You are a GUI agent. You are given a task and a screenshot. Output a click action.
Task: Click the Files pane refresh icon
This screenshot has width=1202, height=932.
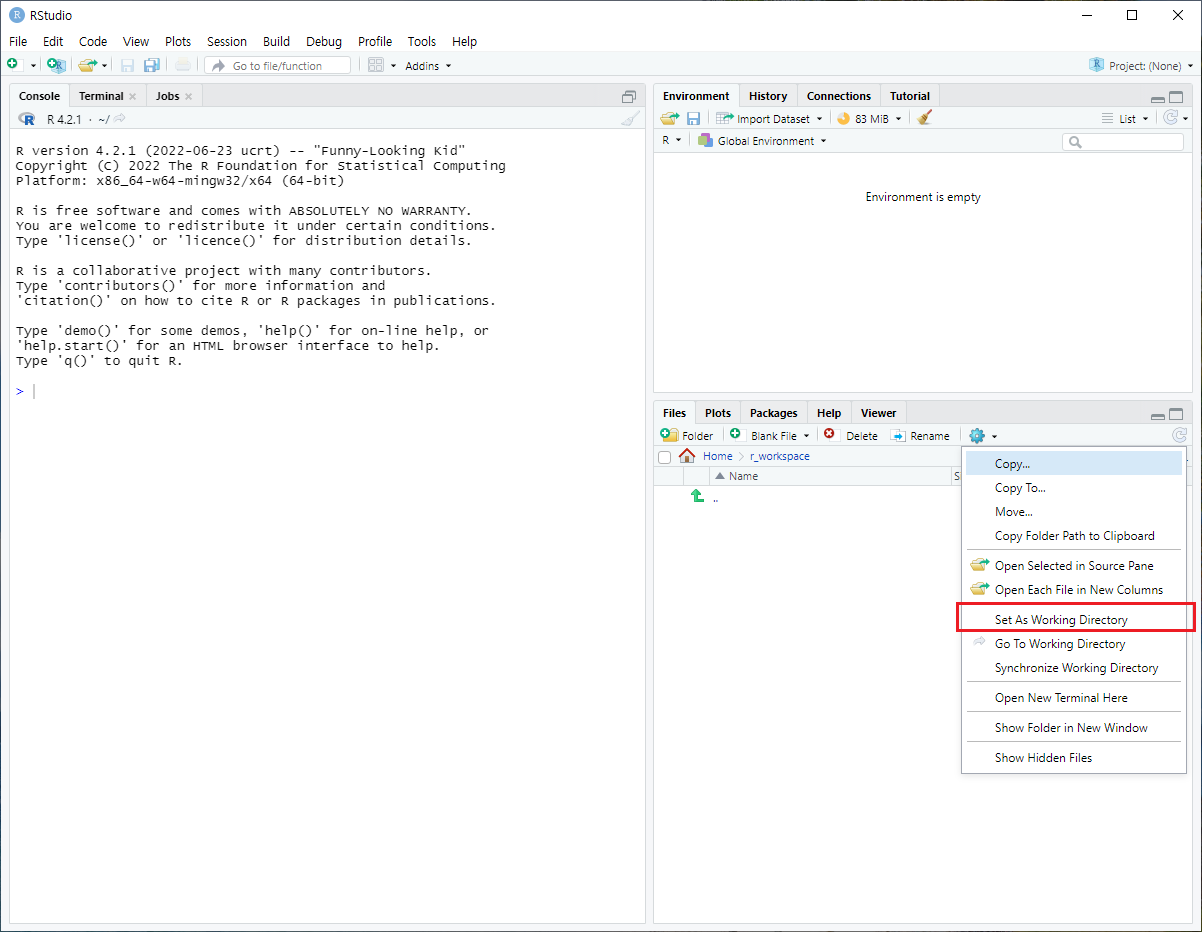1180,436
